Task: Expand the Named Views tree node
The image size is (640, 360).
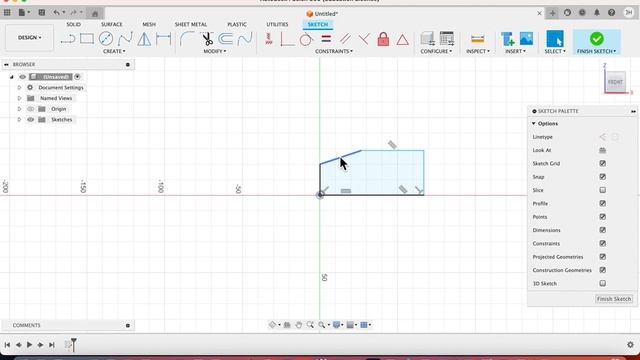Action: pyautogui.click(x=19, y=98)
